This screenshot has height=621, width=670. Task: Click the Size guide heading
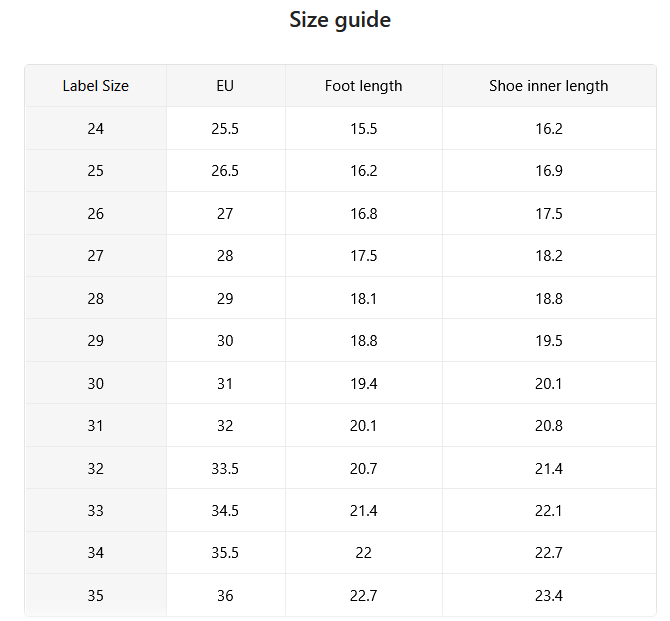tap(340, 20)
